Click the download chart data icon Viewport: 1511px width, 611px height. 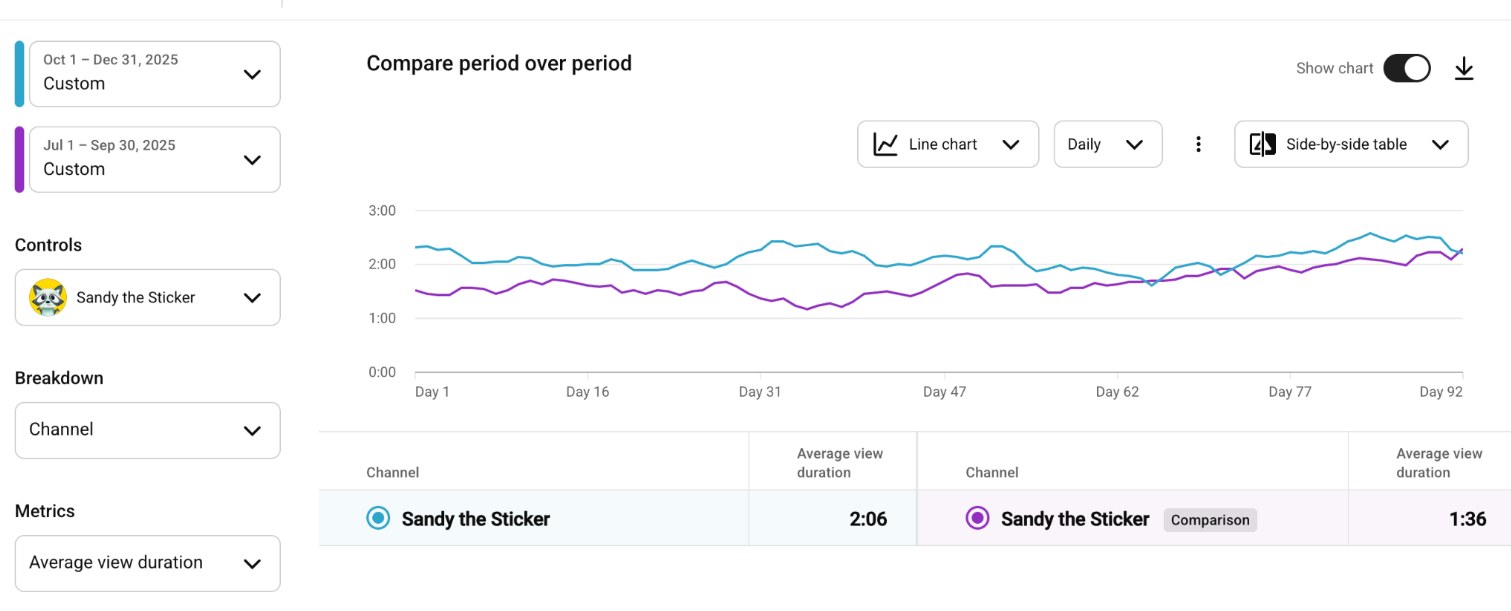pyautogui.click(x=1464, y=69)
